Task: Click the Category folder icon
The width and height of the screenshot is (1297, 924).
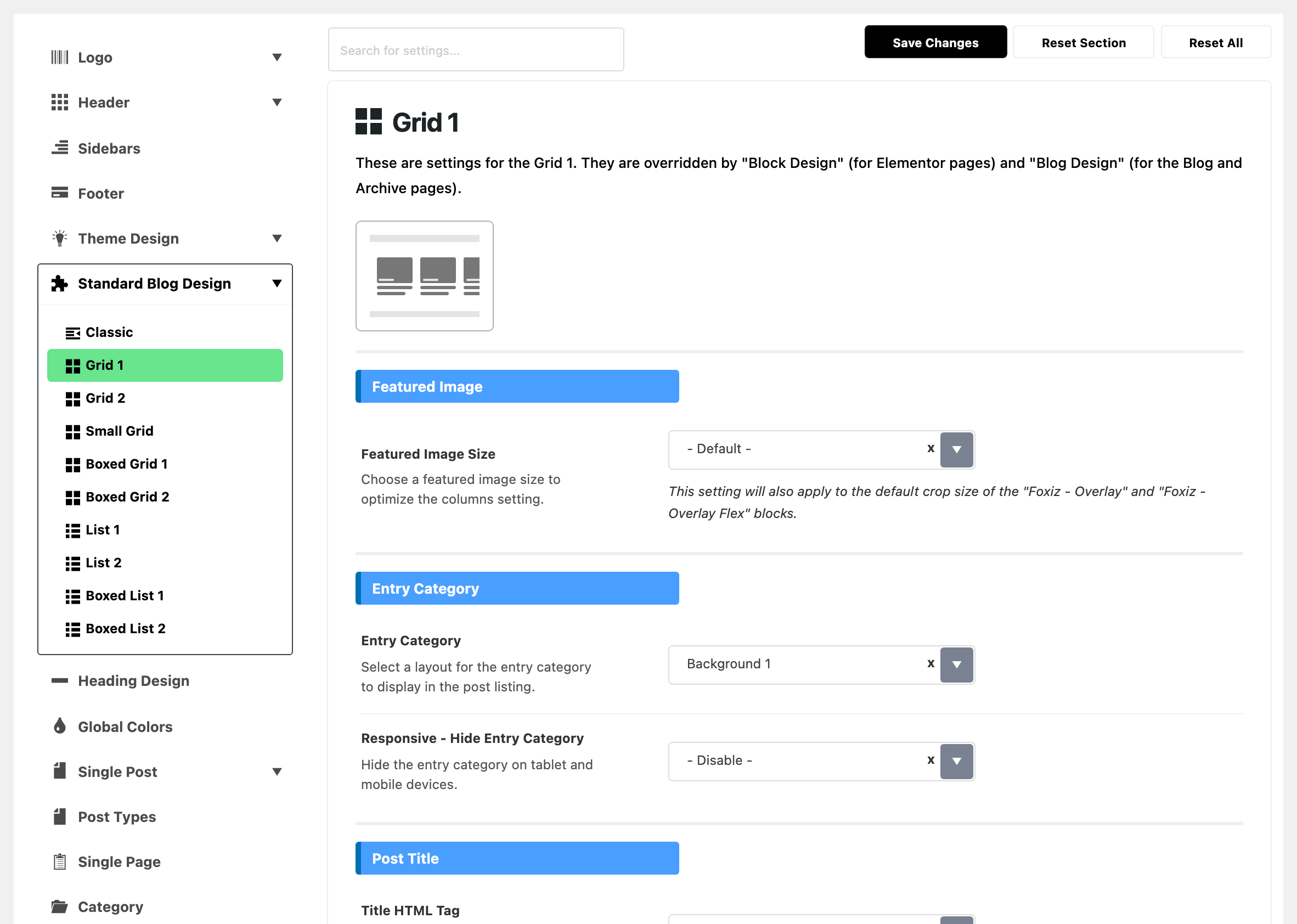Action: [x=60, y=906]
